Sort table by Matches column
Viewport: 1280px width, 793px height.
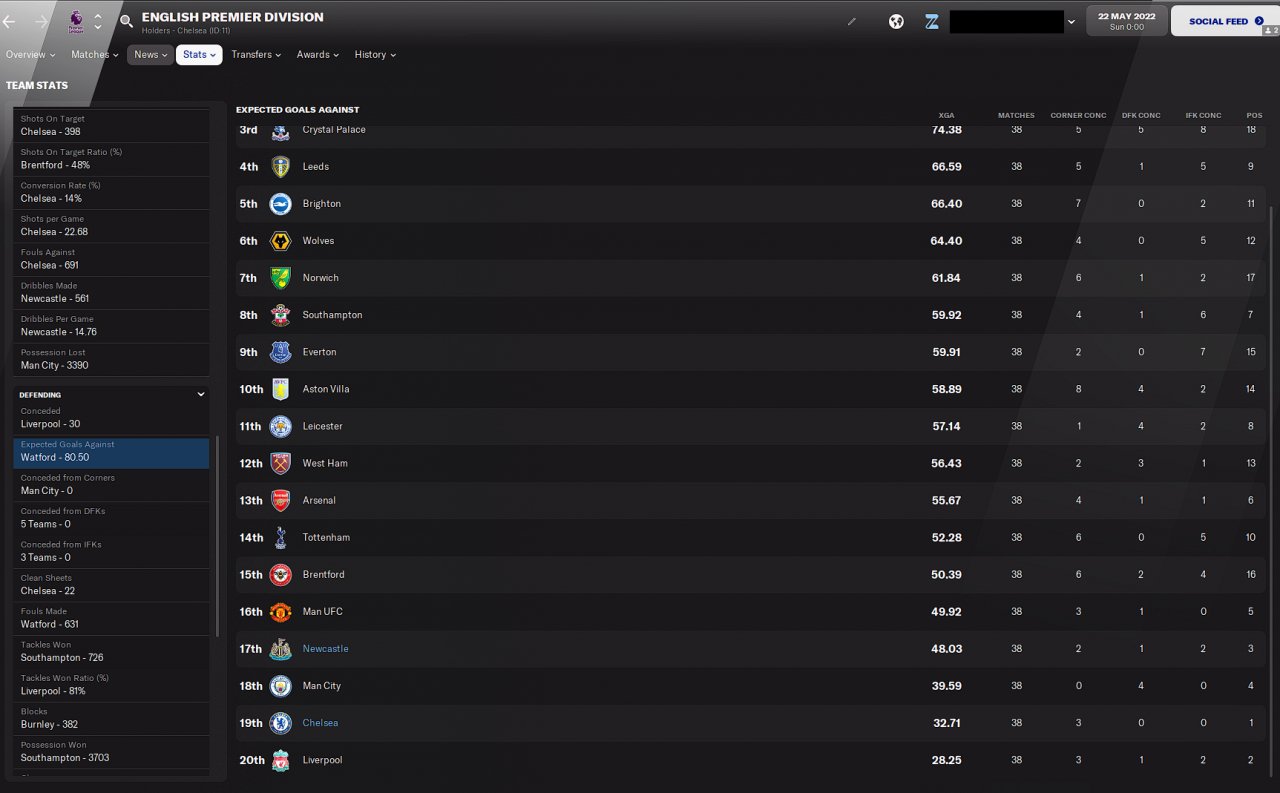[1016, 115]
